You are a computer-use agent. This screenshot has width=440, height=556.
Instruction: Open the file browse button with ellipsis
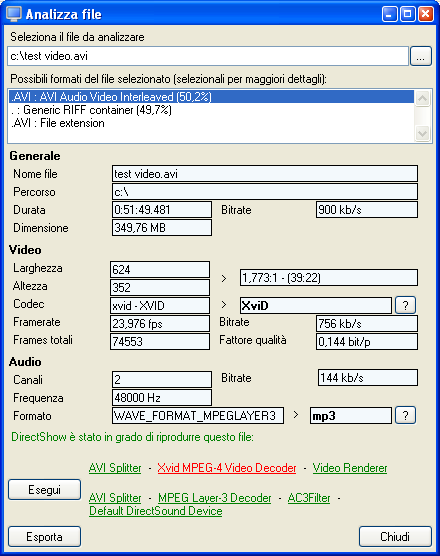point(421,56)
